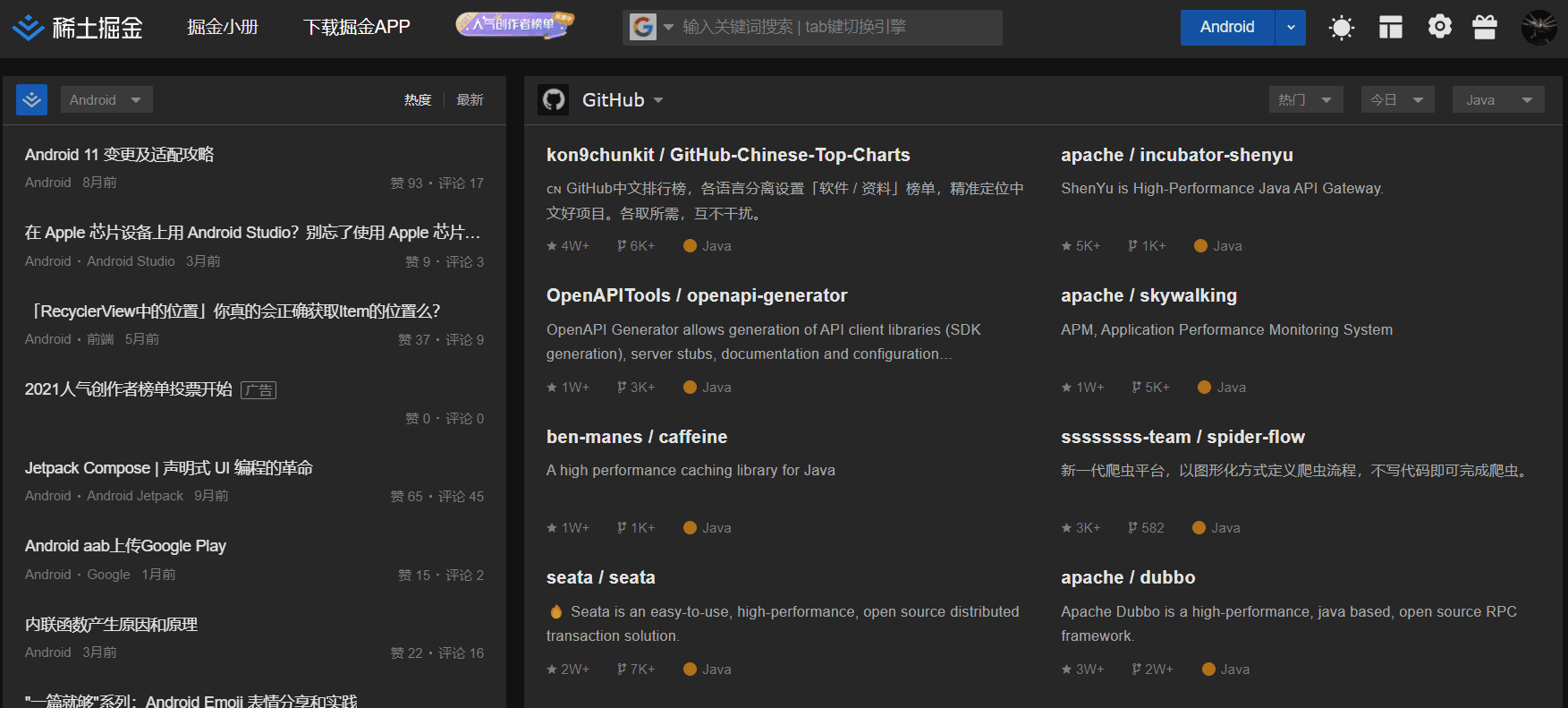
Task: Switch to the 最新 sort tab
Action: (x=470, y=100)
